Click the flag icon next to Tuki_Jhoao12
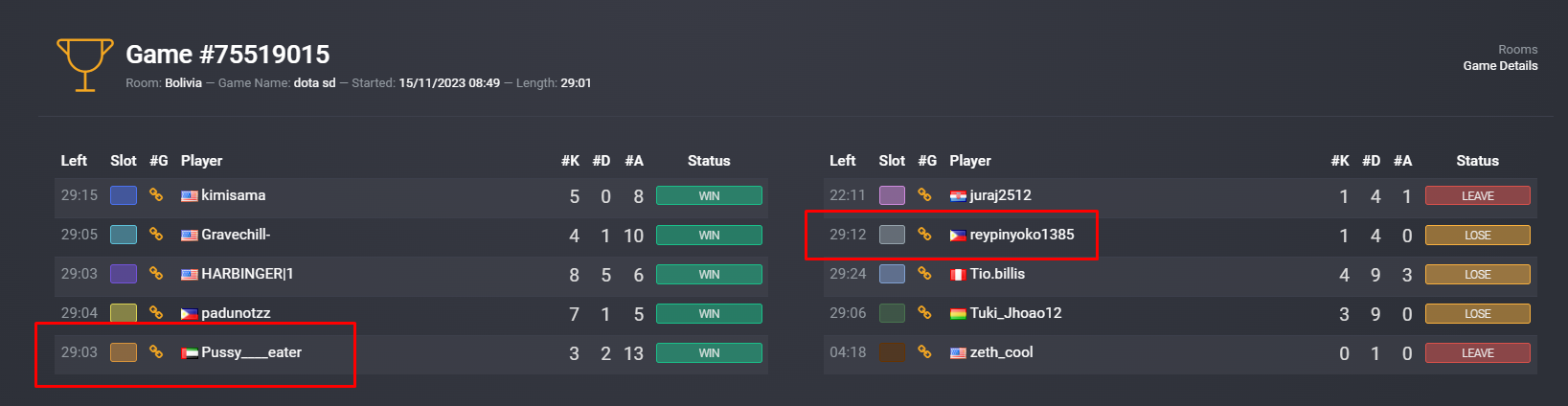This screenshot has height=406, width=1568. [x=958, y=314]
